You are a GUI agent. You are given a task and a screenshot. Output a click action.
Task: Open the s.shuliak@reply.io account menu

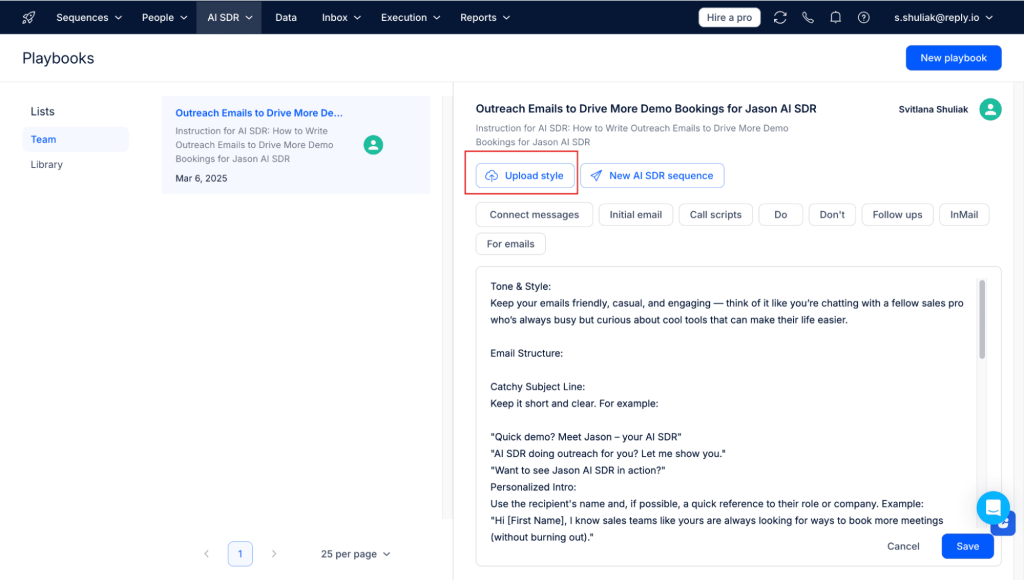943,18
